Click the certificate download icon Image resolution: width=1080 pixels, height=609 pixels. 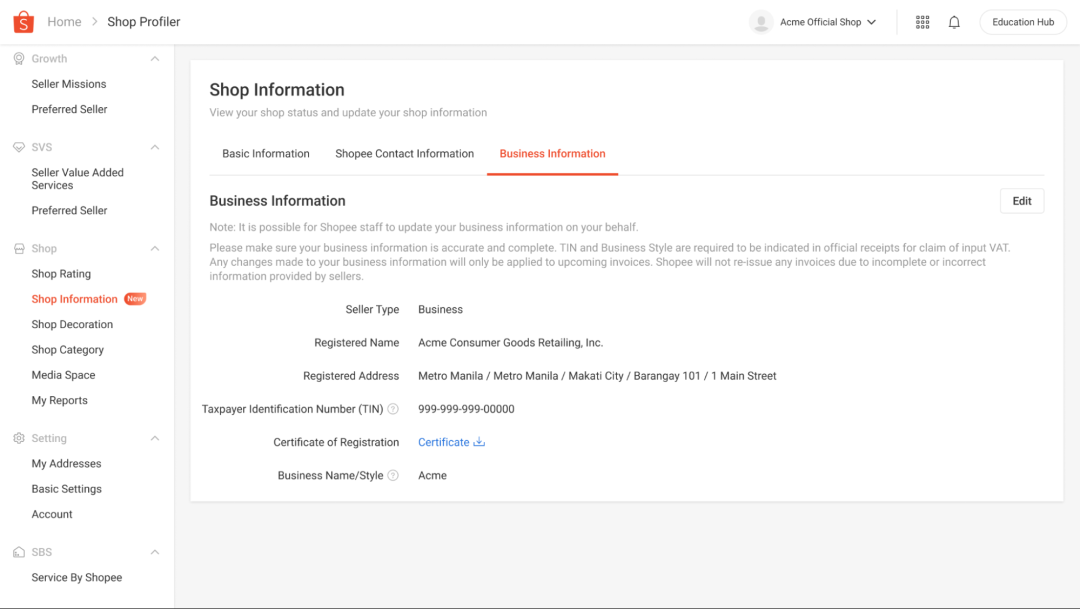click(x=479, y=442)
